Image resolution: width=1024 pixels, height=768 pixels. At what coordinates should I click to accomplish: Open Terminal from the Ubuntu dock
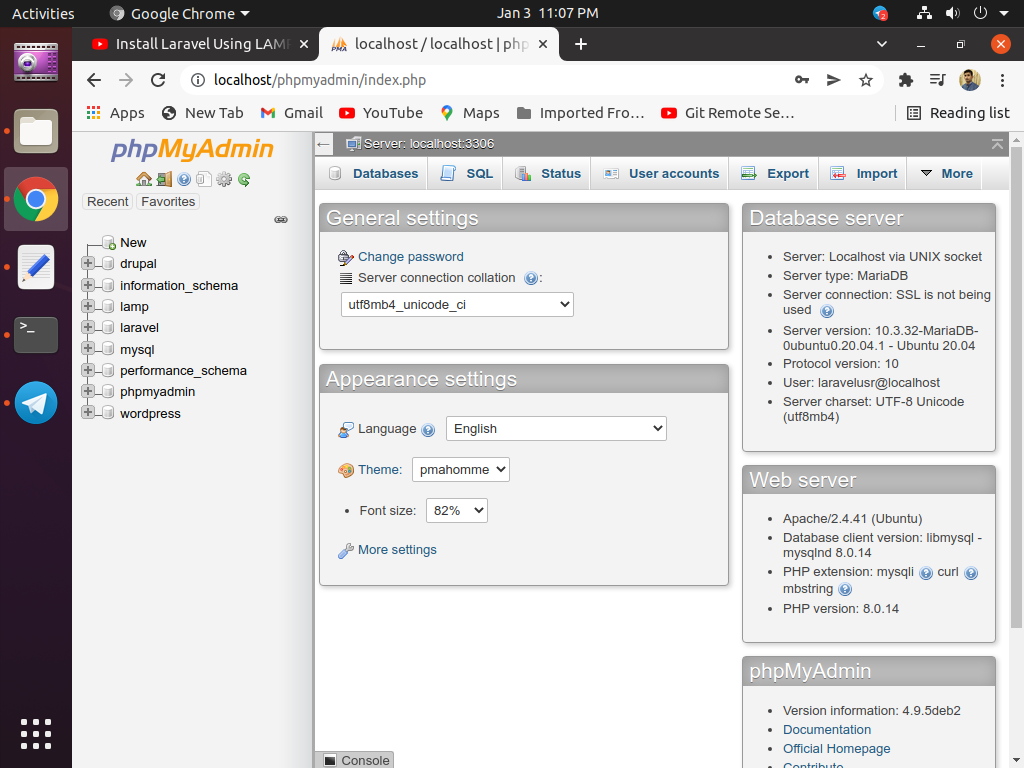[36, 334]
